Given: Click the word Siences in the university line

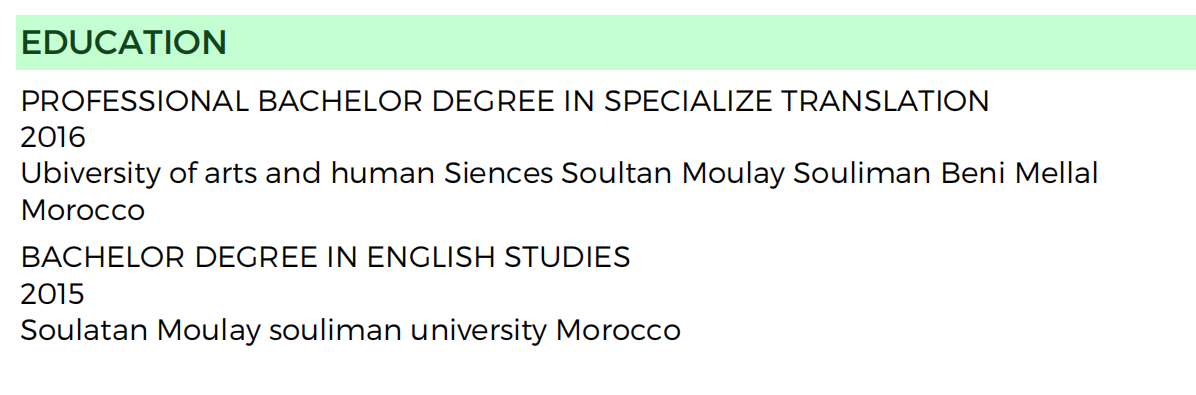Looking at the screenshot, I should [498, 174].
